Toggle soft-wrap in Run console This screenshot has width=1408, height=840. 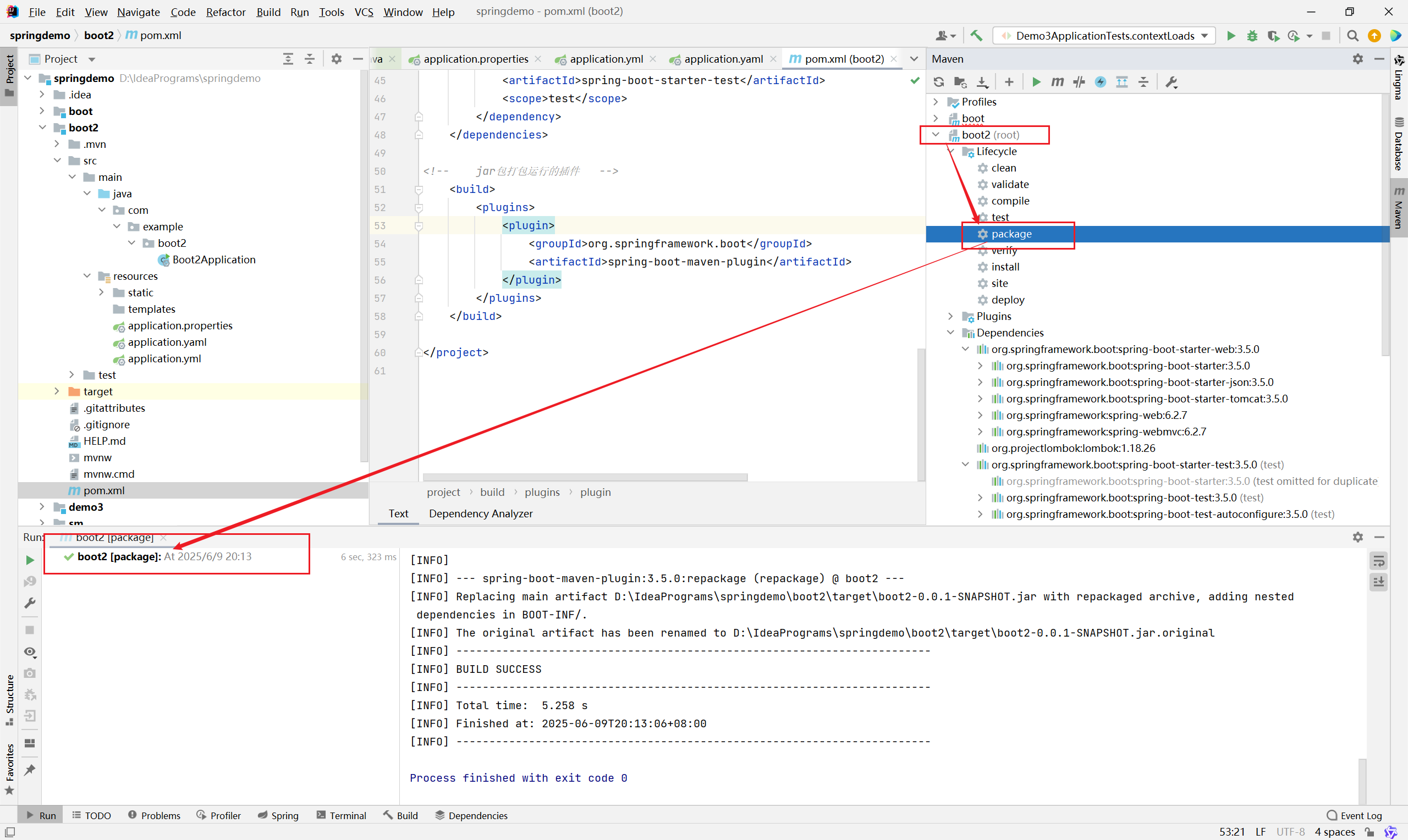click(x=1378, y=561)
